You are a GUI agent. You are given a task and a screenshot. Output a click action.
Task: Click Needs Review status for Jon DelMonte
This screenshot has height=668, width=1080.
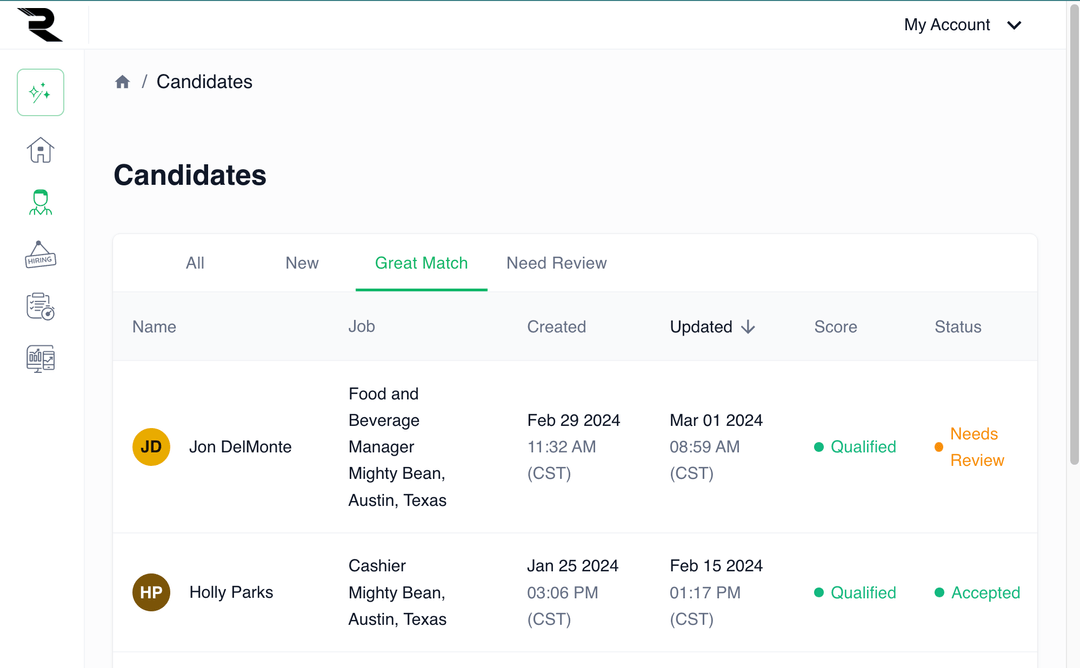975,447
